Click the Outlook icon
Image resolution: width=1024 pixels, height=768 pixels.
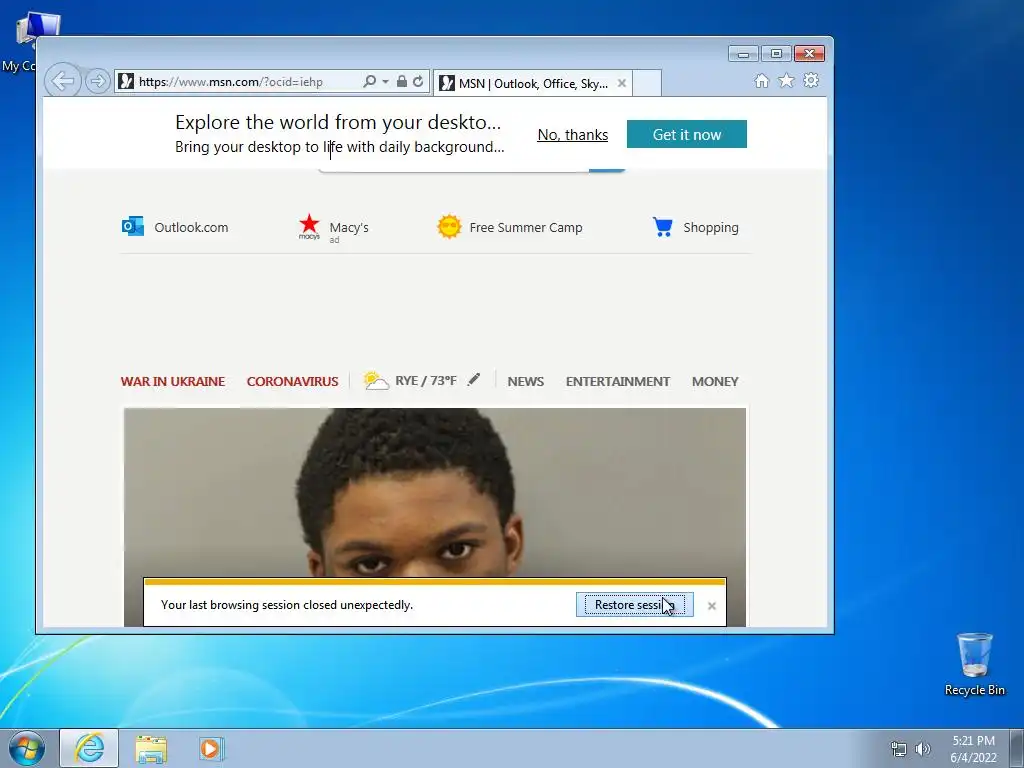point(133,226)
